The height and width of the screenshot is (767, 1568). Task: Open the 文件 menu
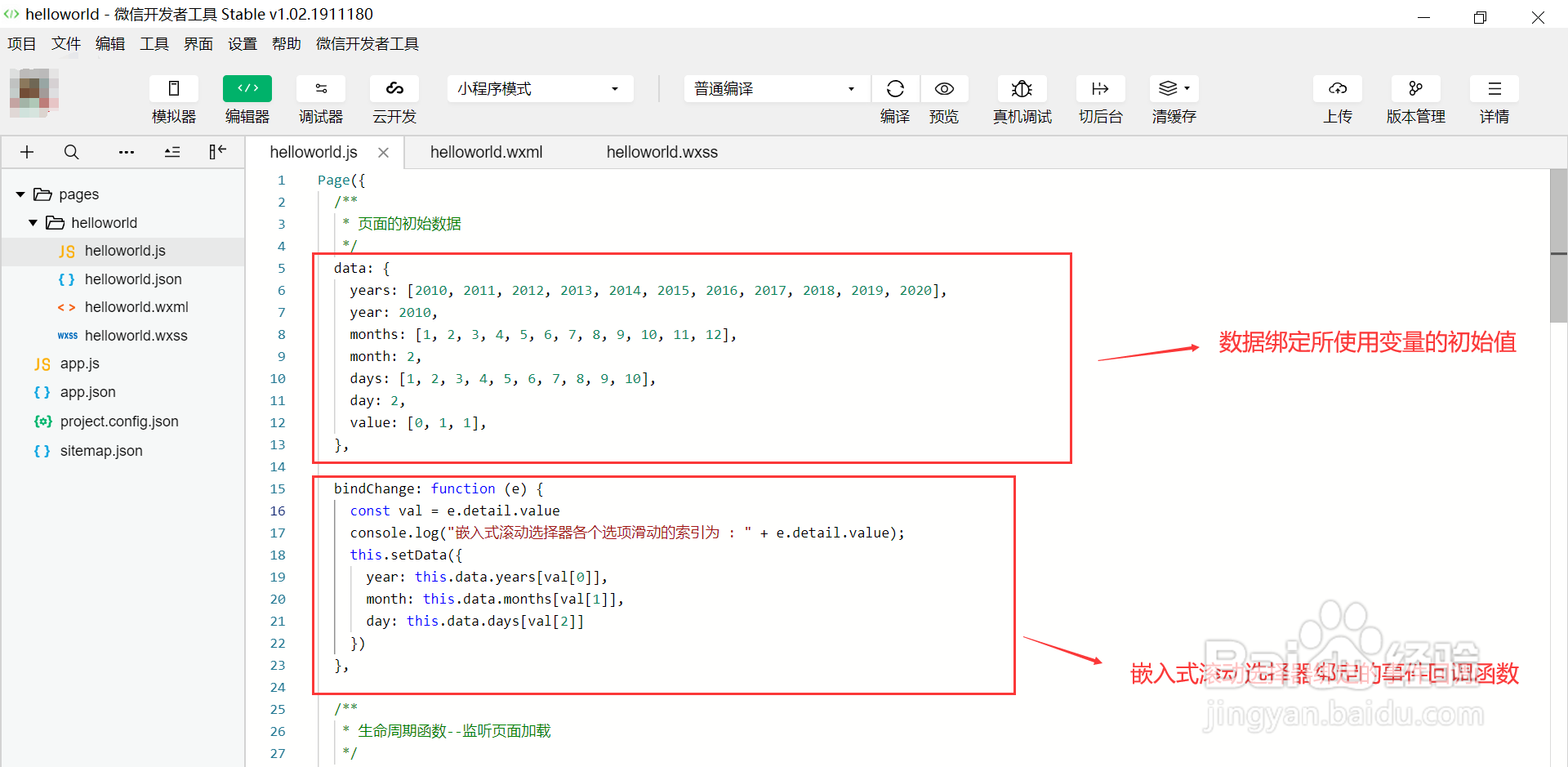(66, 44)
